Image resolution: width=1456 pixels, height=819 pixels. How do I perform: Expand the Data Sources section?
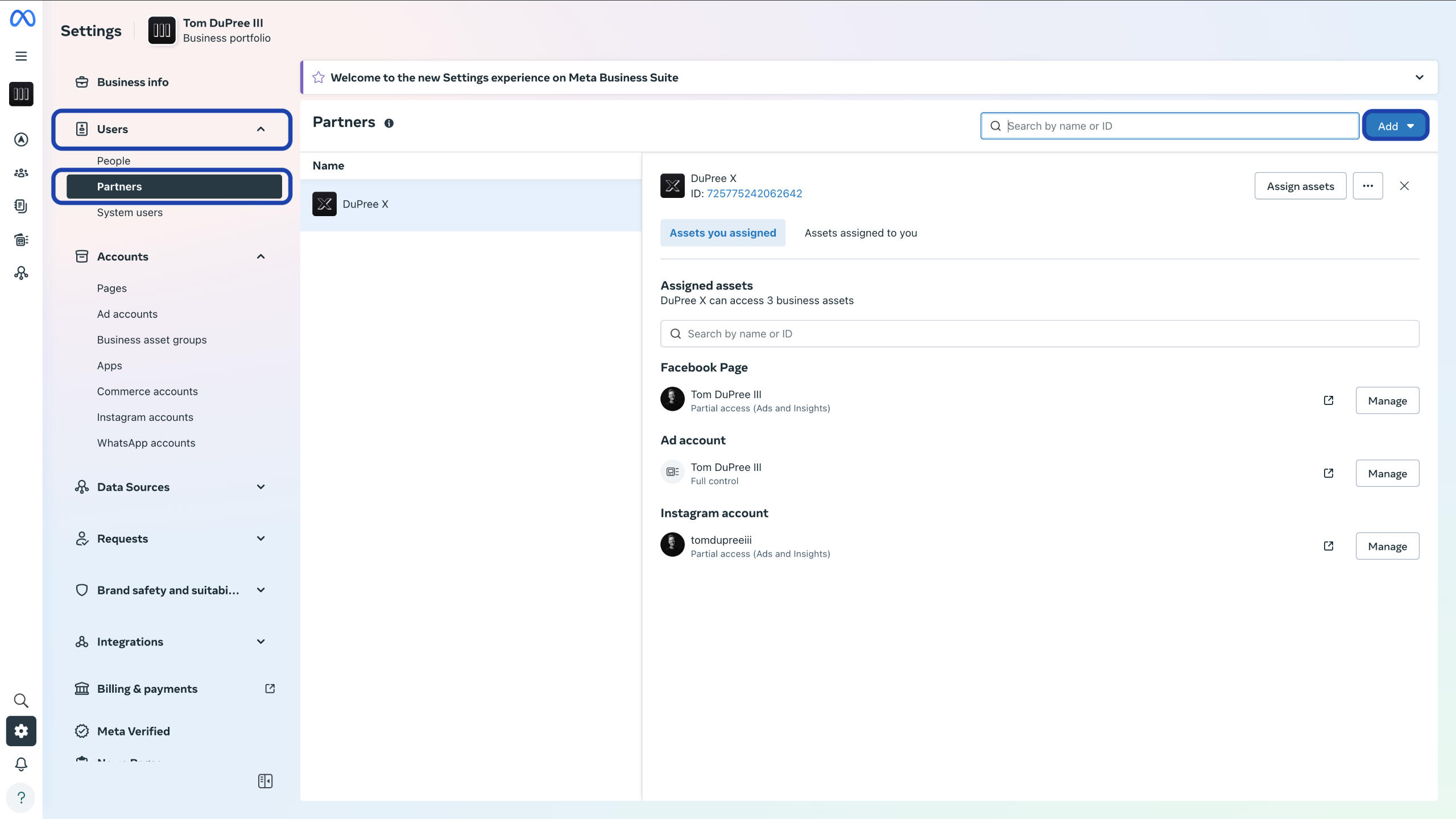pyautogui.click(x=260, y=487)
